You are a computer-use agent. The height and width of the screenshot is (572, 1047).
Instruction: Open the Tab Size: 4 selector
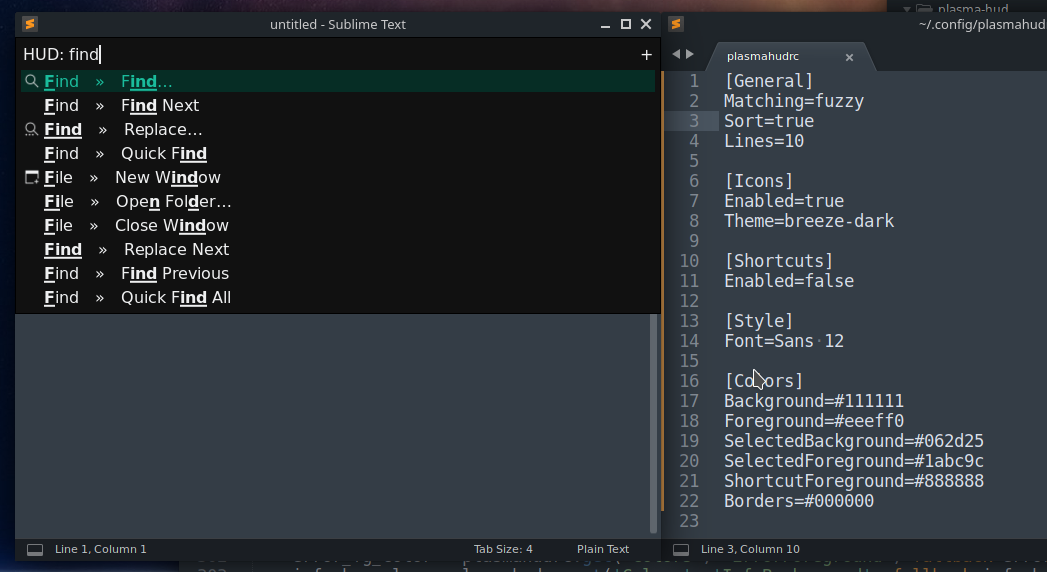click(x=503, y=549)
